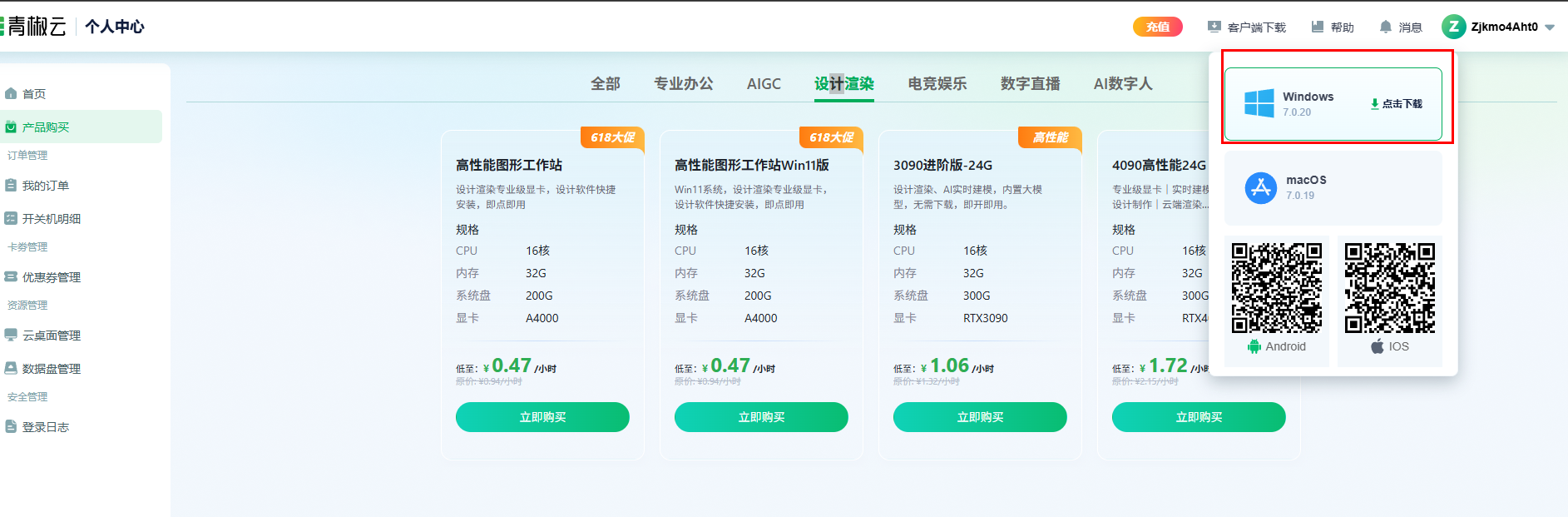The image size is (1568, 517).
Task: Click the 高性能图形工作站 card title
Action: coord(509,165)
